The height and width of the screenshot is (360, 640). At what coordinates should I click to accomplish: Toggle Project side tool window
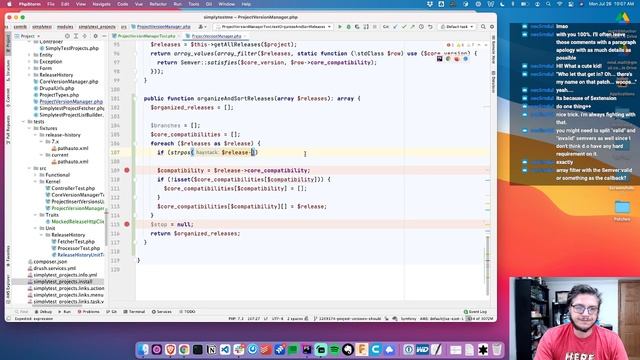[8, 43]
